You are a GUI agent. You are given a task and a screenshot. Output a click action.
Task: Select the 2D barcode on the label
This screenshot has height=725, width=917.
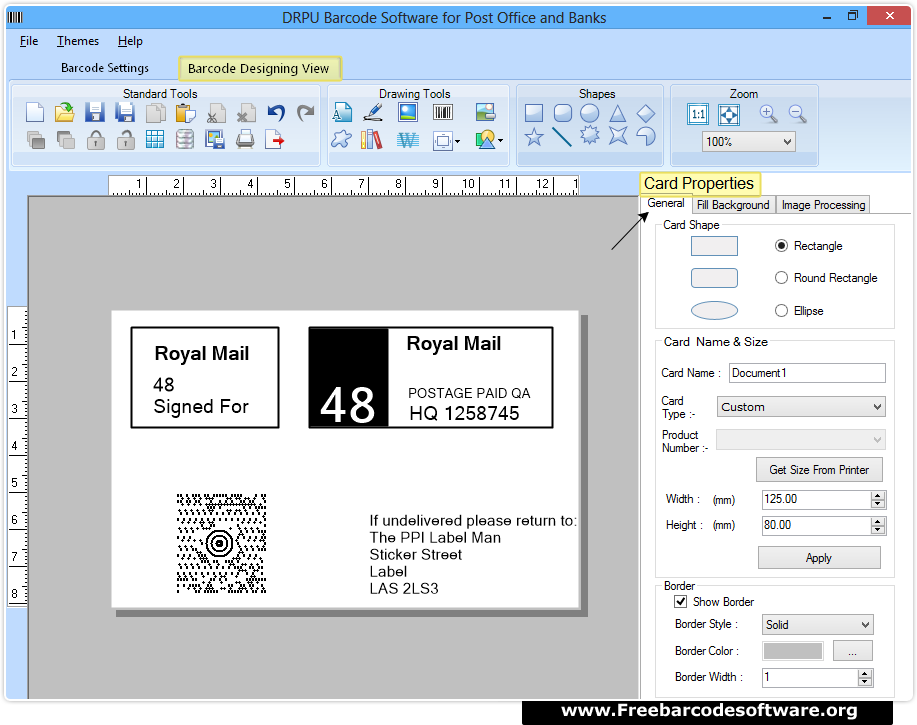coord(221,544)
